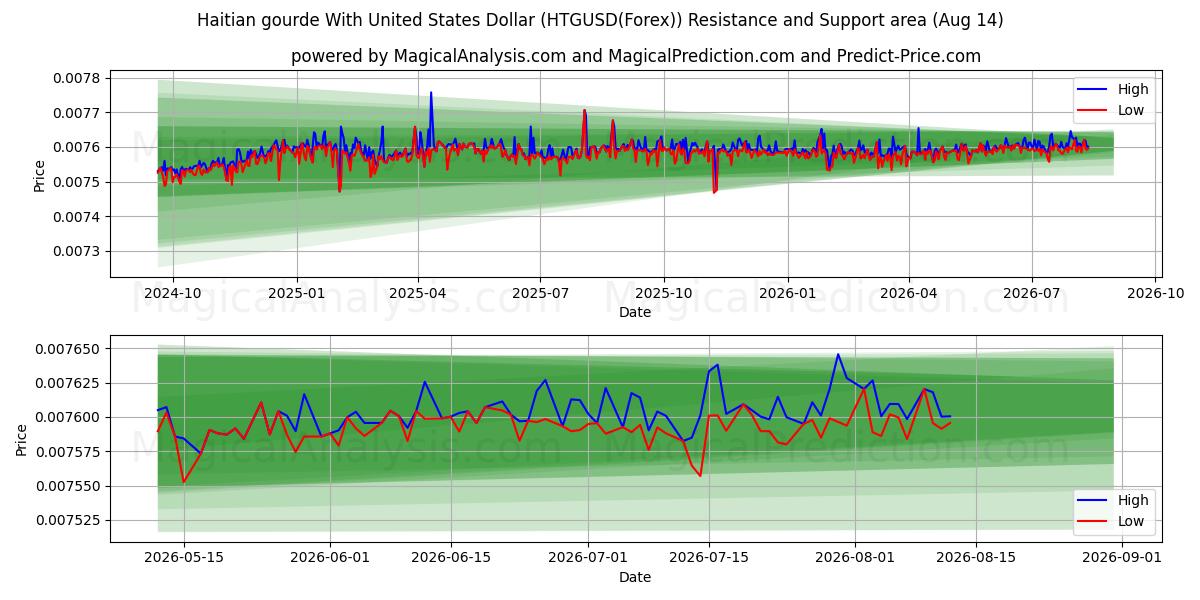Click the 0.0074 price tick label
Screen dimensions: 1200x600
(x=75, y=217)
